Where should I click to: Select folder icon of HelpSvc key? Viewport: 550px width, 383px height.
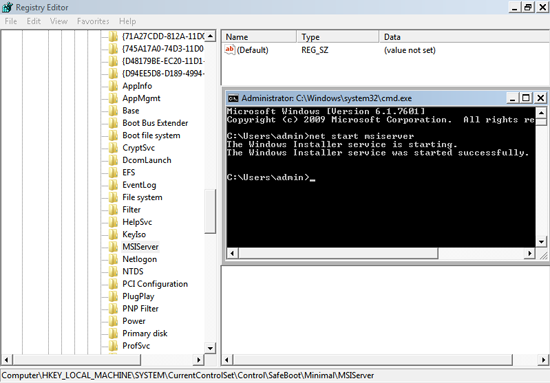click(113, 222)
